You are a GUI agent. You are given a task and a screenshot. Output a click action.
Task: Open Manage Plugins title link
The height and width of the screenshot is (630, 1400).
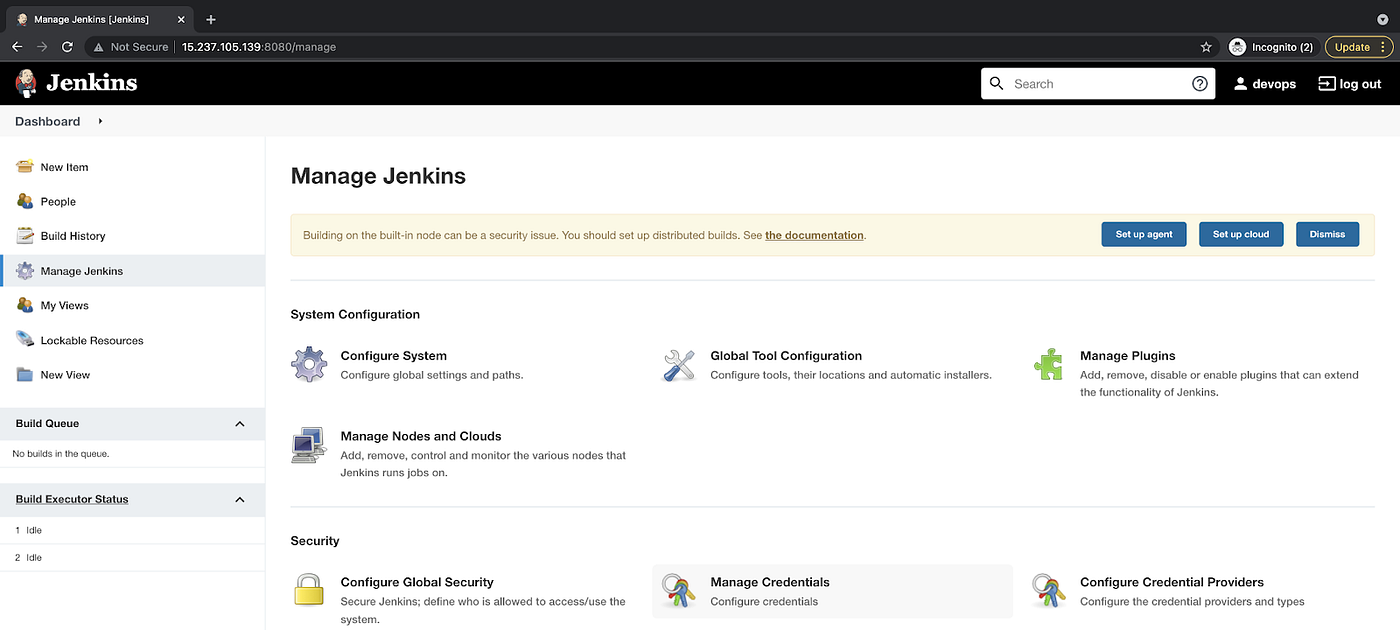pyautogui.click(x=1127, y=355)
